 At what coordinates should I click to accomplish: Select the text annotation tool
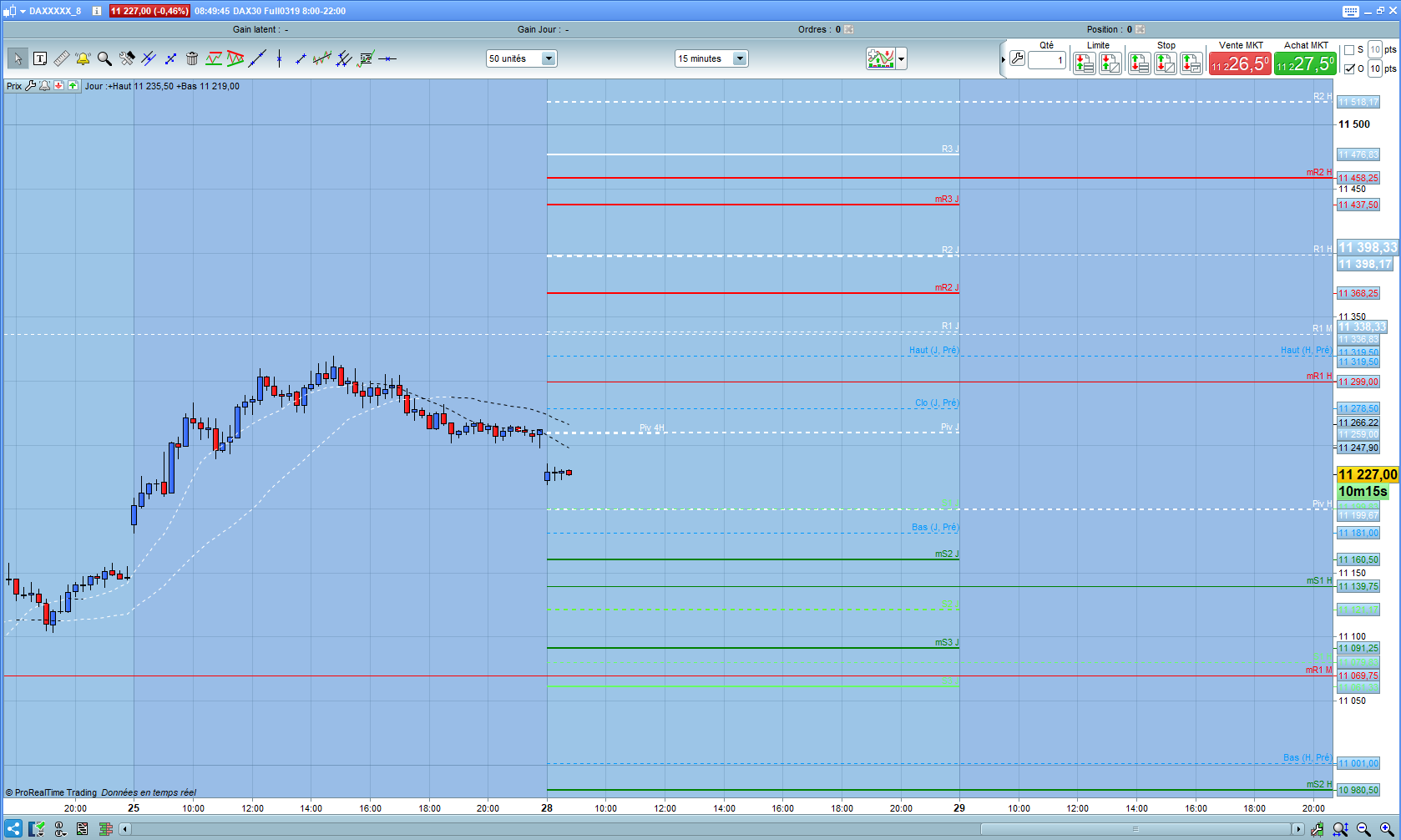(x=39, y=58)
